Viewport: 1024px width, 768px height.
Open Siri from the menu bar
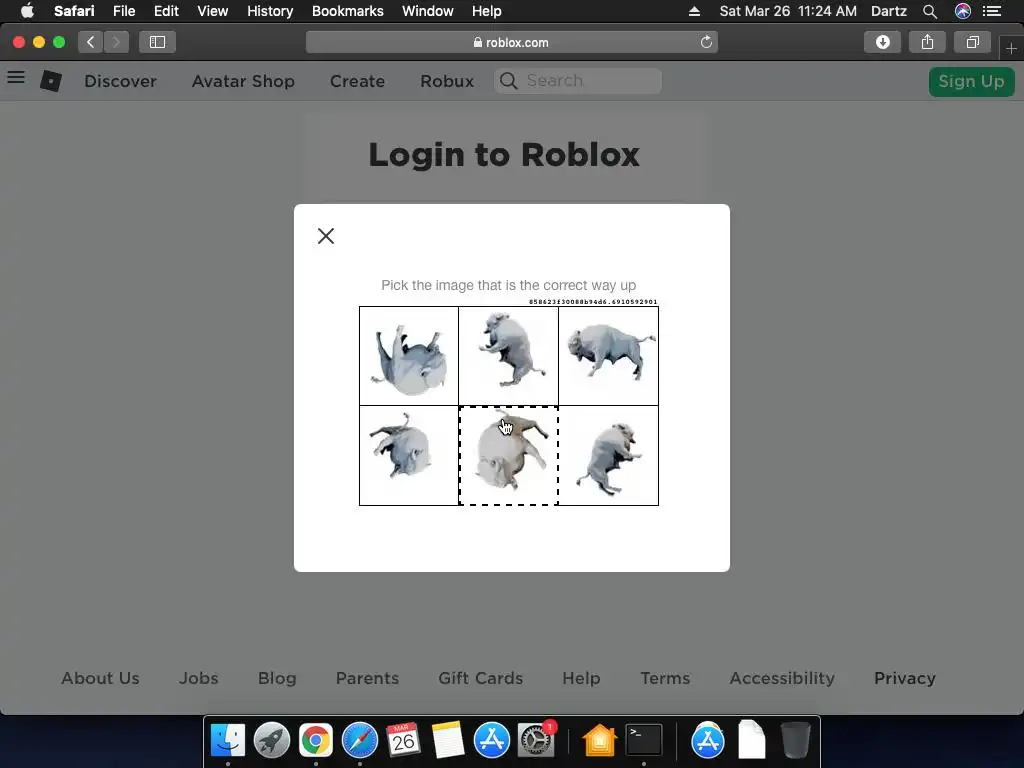[962, 11]
